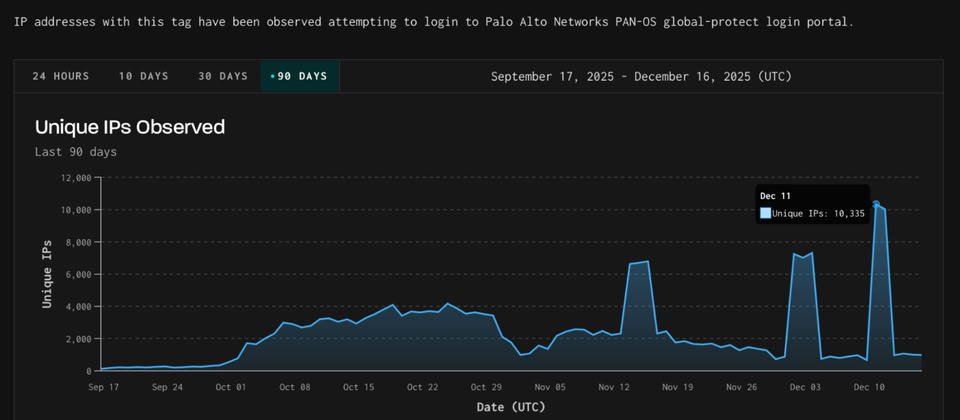Click the 6,000 y-axis tick label

pos(79,275)
